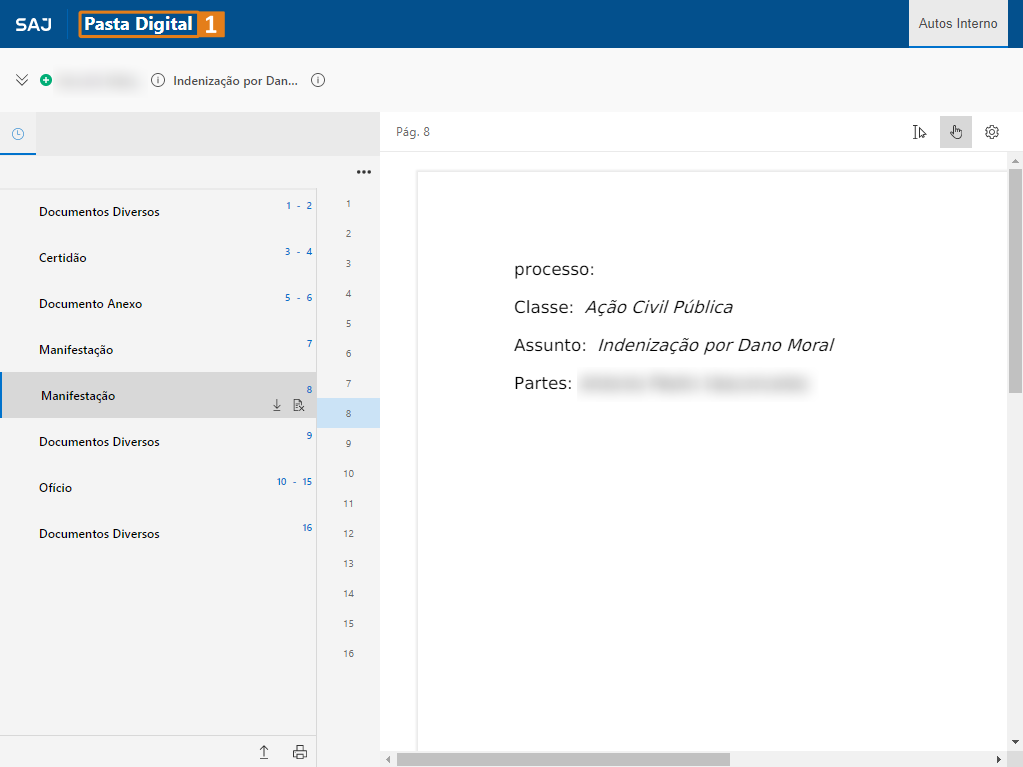Download the selected Manifestação document

pyautogui.click(x=277, y=406)
